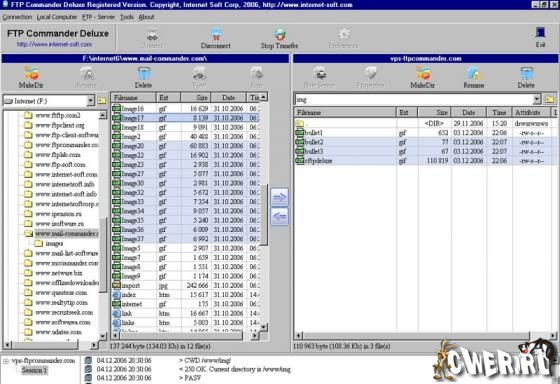The height and width of the screenshot is (384, 560).
Task: Click the Disconnect toolbar icon
Action: pyautogui.click(x=216, y=35)
